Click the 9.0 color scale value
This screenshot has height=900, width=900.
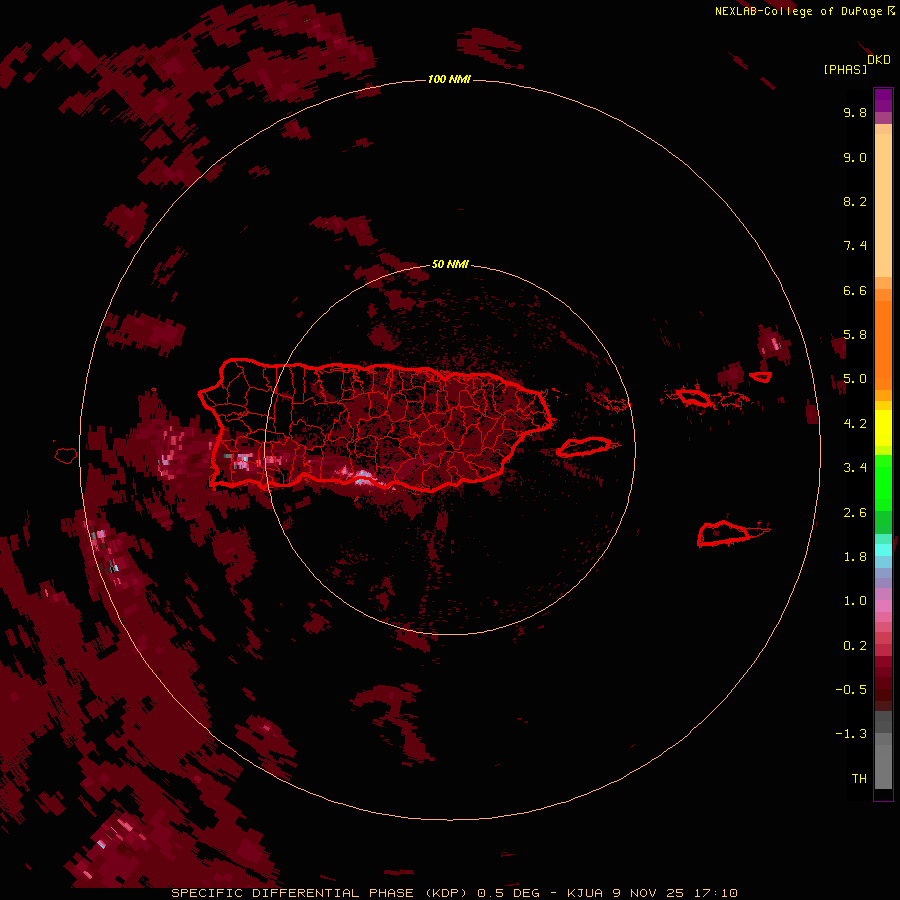855,157
